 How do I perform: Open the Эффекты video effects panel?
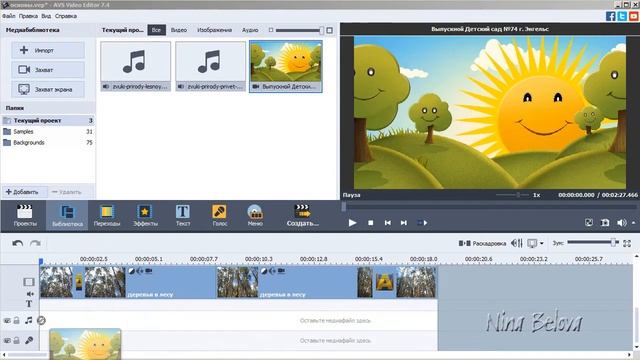click(x=145, y=216)
